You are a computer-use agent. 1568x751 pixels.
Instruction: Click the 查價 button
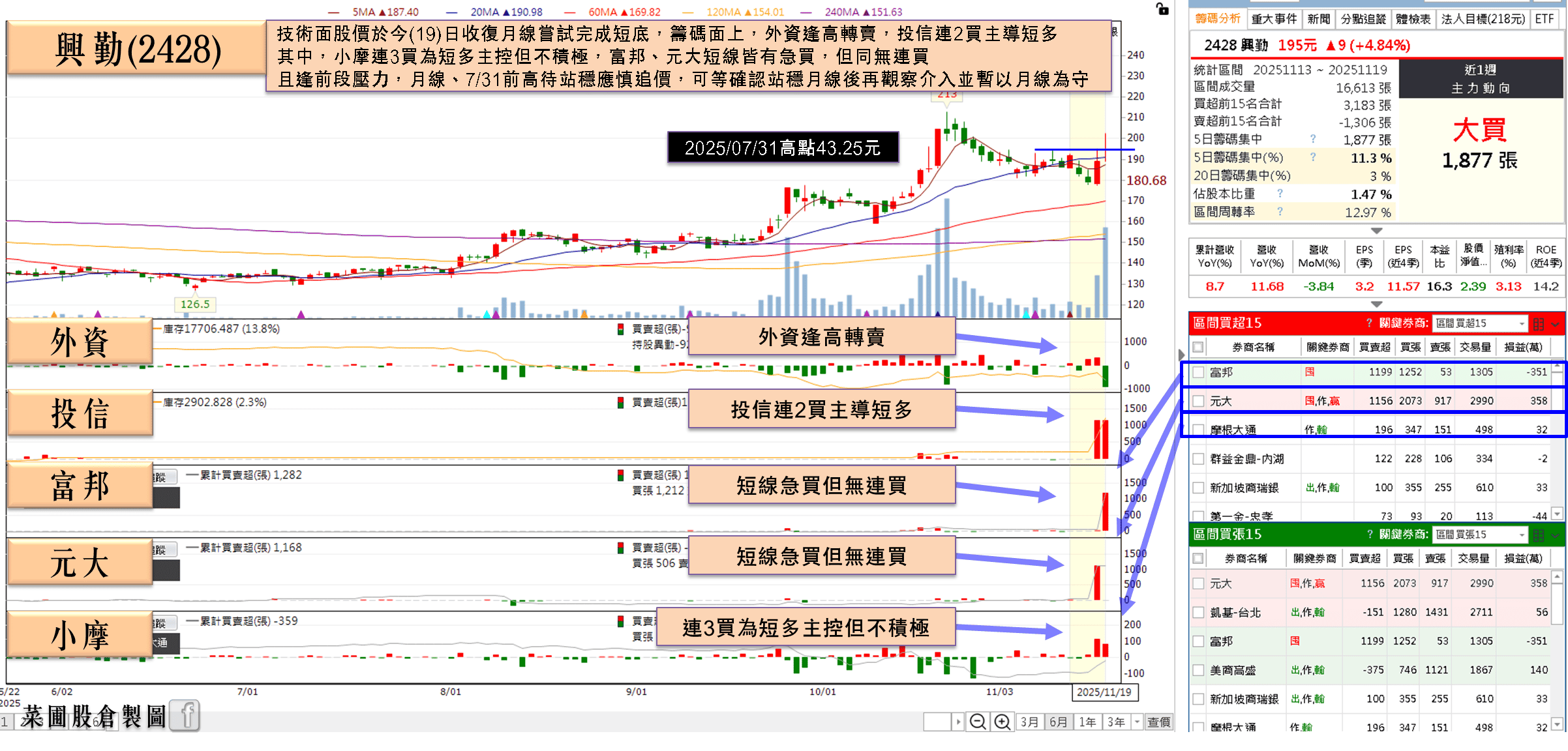pyautogui.click(x=1159, y=722)
